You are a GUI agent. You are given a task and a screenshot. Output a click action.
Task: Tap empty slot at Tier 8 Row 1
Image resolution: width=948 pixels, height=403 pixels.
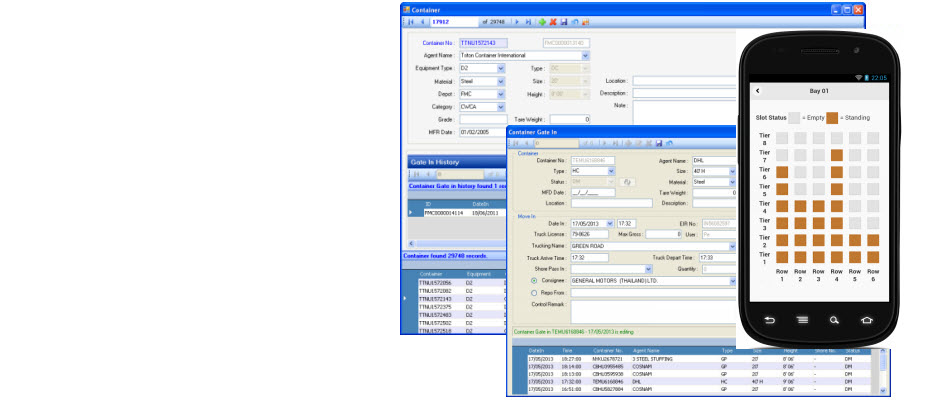tap(782, 138)
